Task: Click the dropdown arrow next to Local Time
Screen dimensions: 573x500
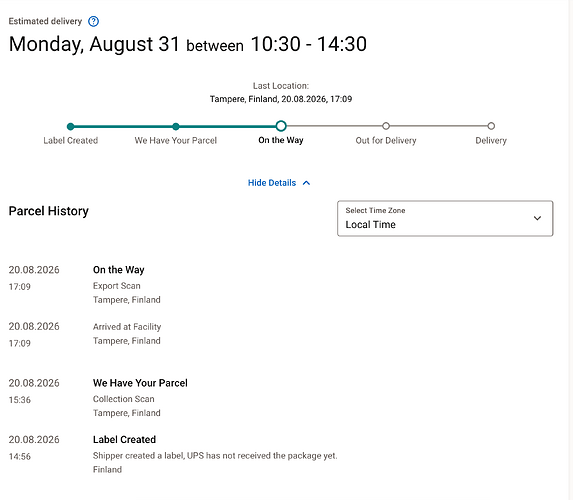Action: 537,218
